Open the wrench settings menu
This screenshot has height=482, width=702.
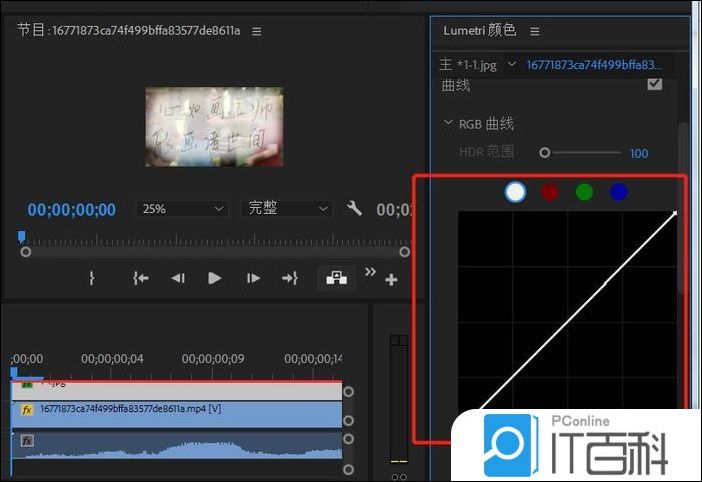354,209
